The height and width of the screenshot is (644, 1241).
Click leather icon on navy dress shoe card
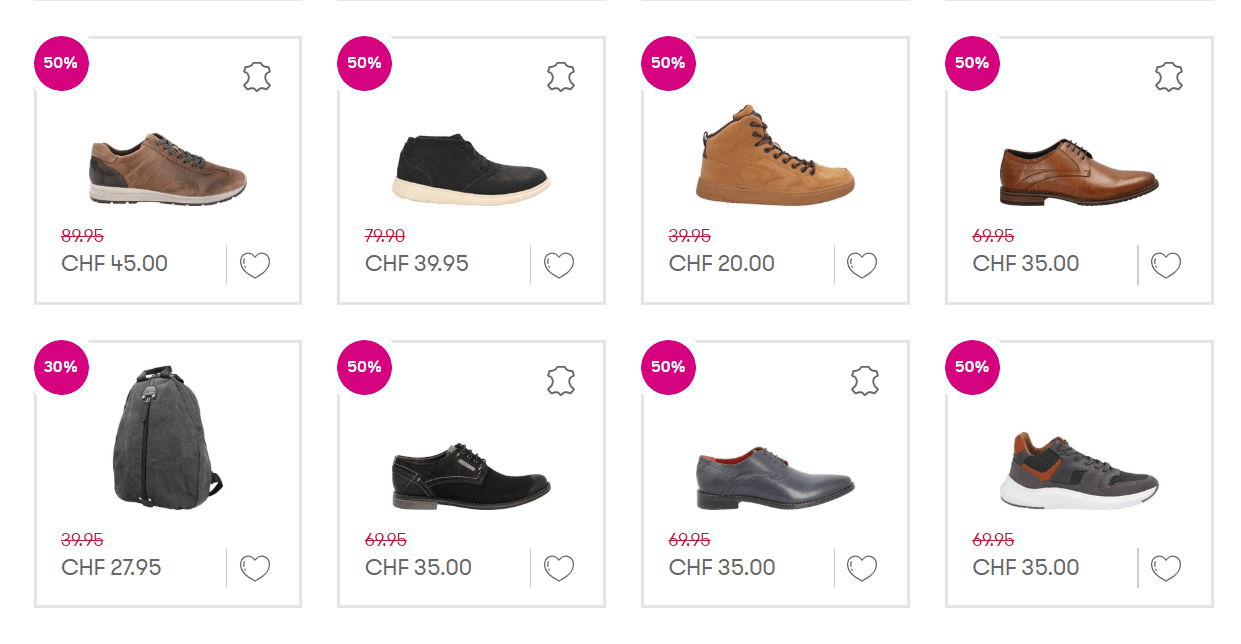tap(864, 381)
